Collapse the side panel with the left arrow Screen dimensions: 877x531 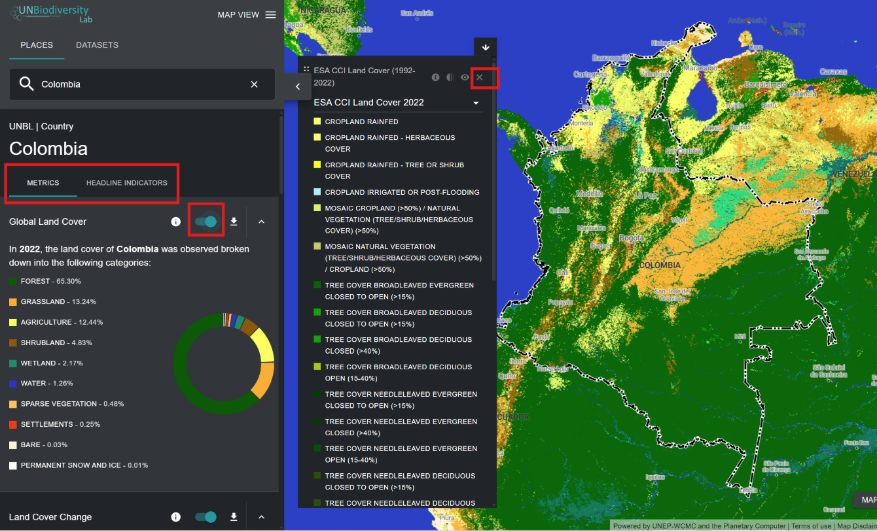click(297, 87)
